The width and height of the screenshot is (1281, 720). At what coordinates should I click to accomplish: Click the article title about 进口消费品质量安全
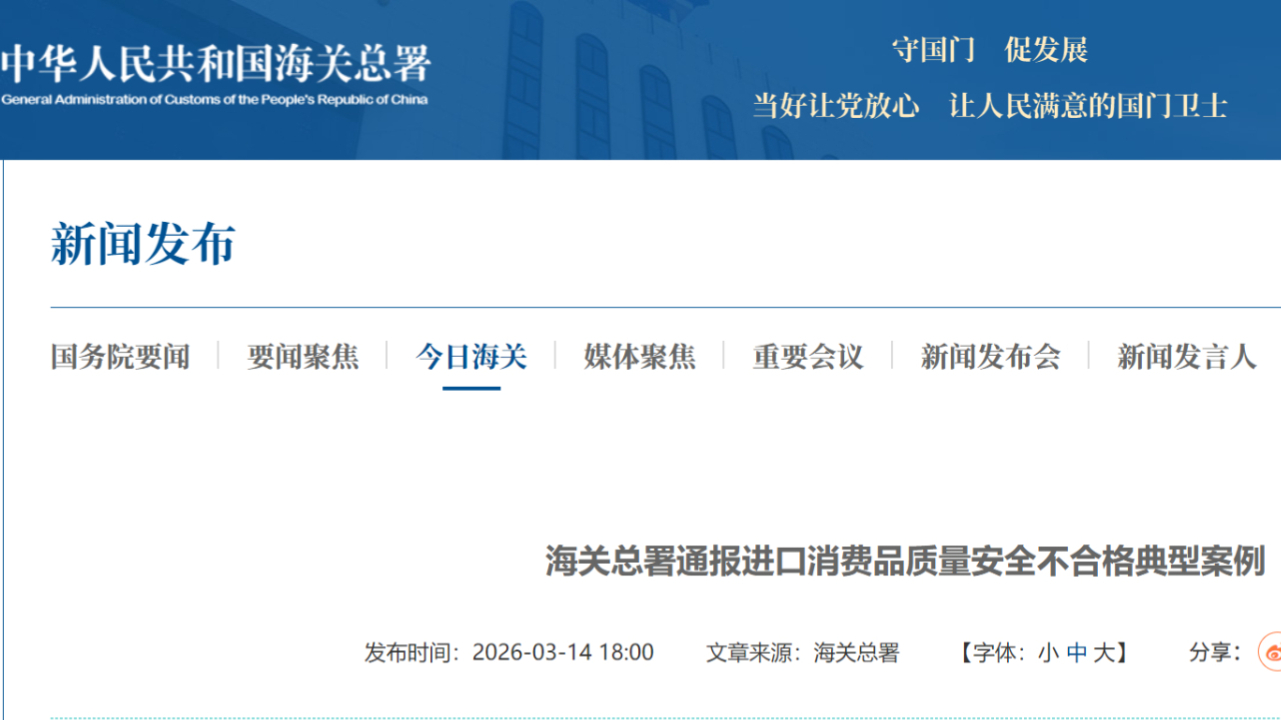click(905, 561)
